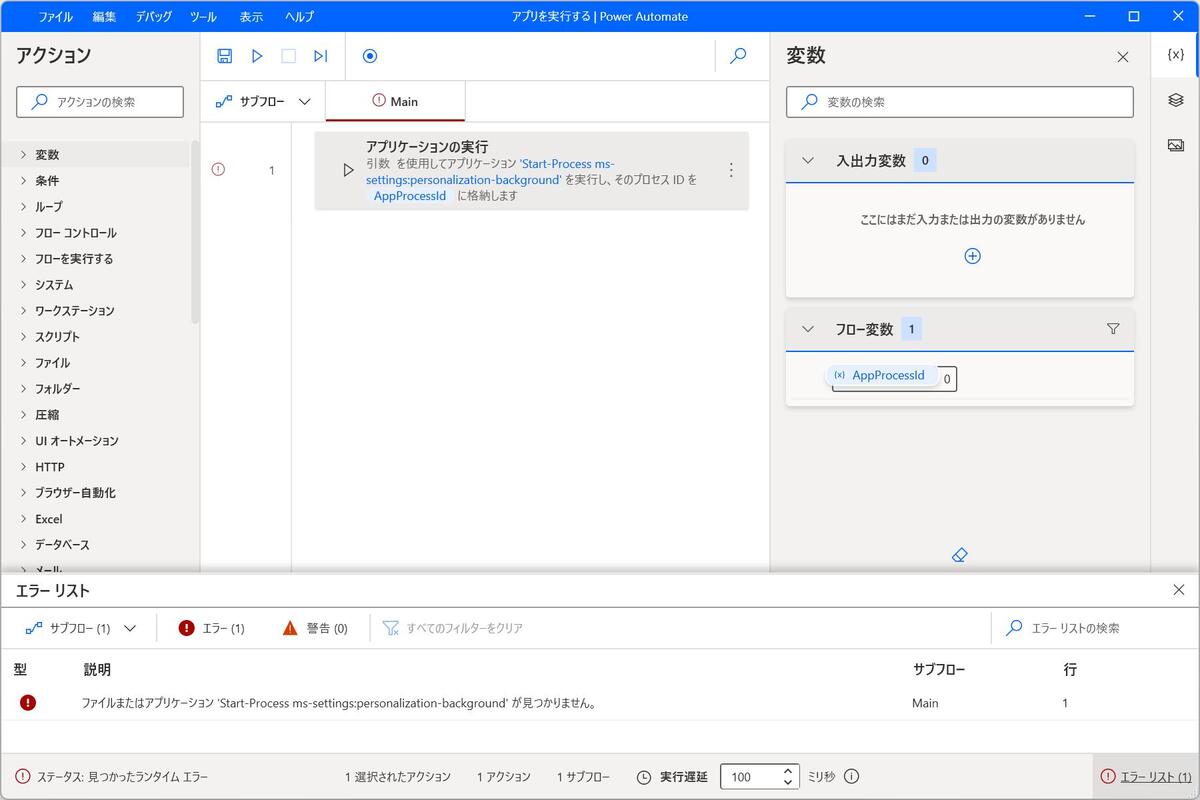Click the red error icon in the error row

[x=28, y=703]
